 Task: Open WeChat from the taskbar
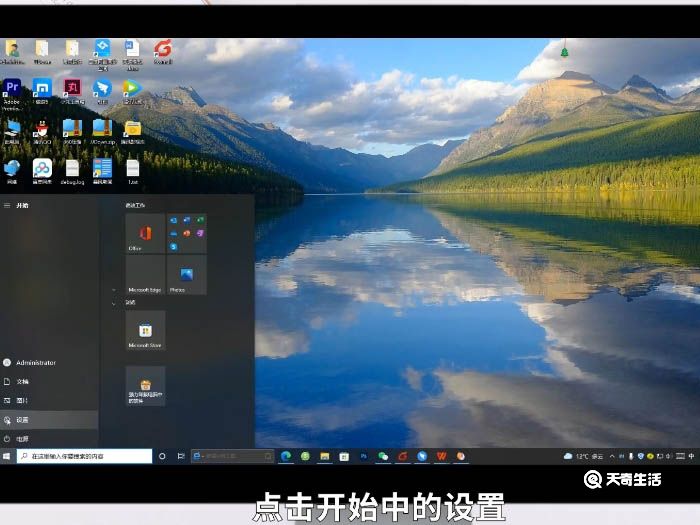[x=383, y=456]
